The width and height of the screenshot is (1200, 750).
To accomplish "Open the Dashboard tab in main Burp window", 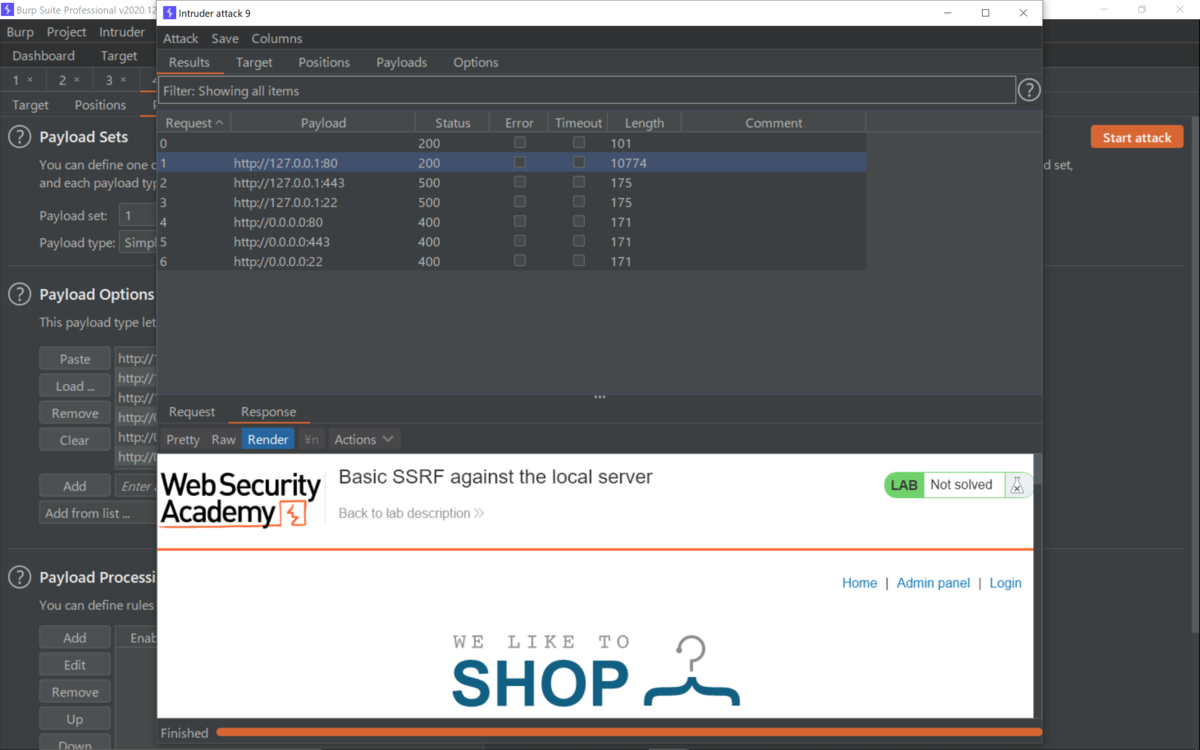I will [x=43, y=56].
